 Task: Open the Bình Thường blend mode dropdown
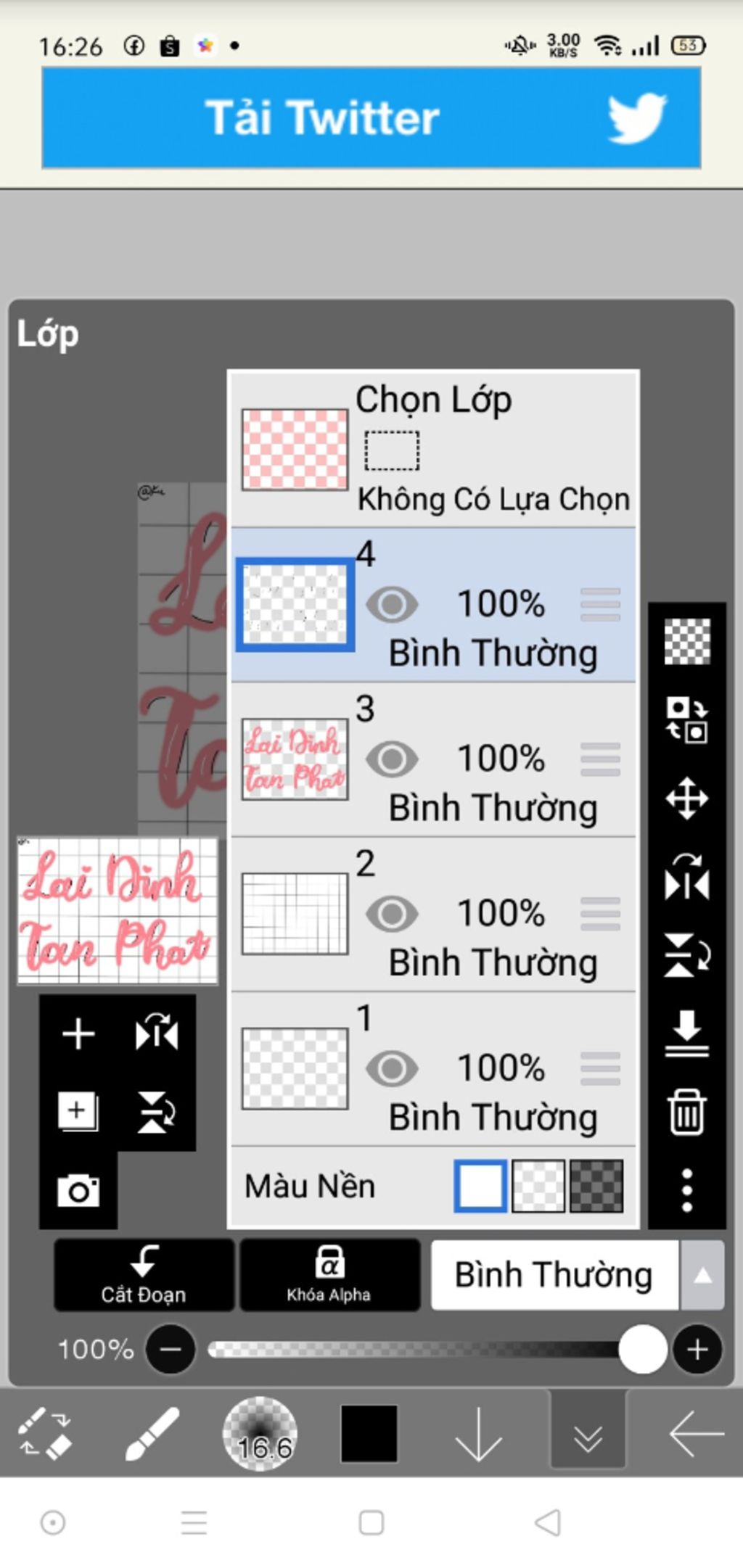click(554, 1275)
